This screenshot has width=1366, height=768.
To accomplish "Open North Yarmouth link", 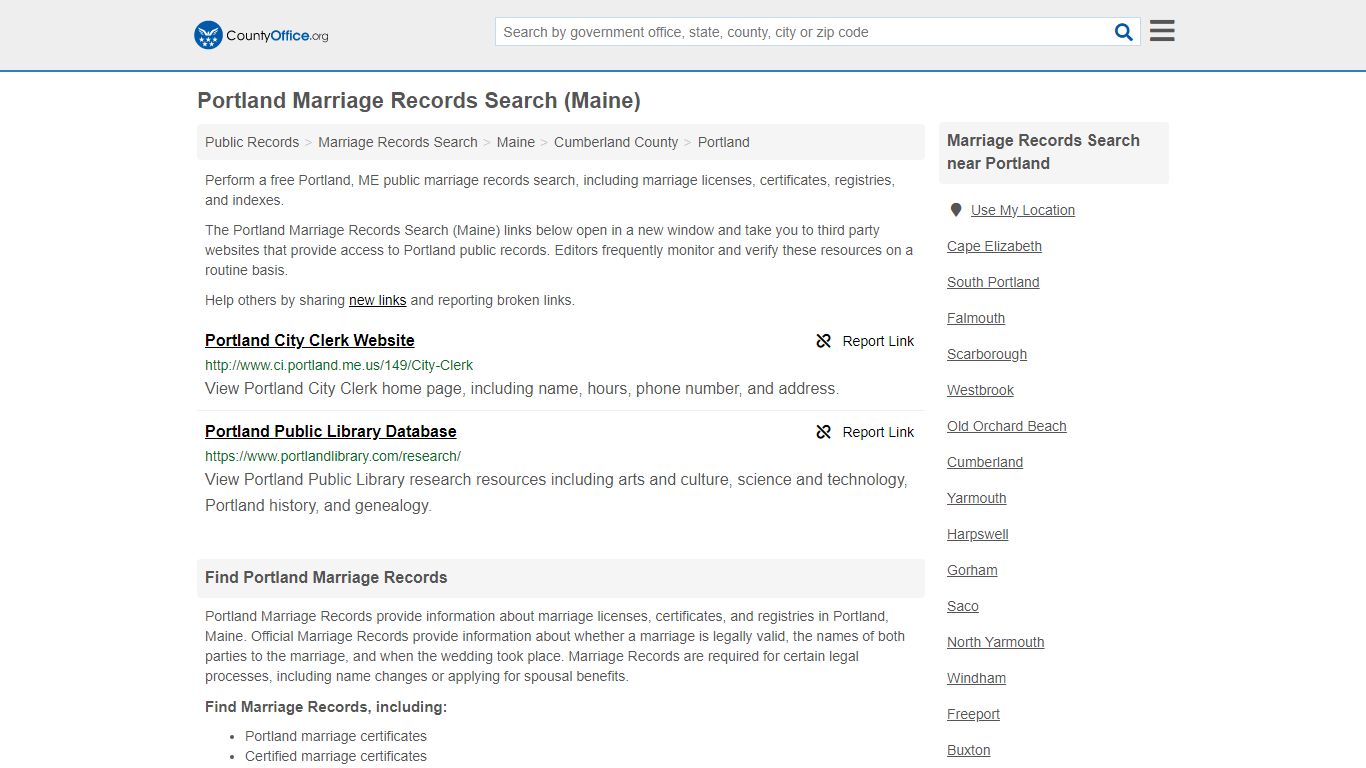I will tap(996, 642).
